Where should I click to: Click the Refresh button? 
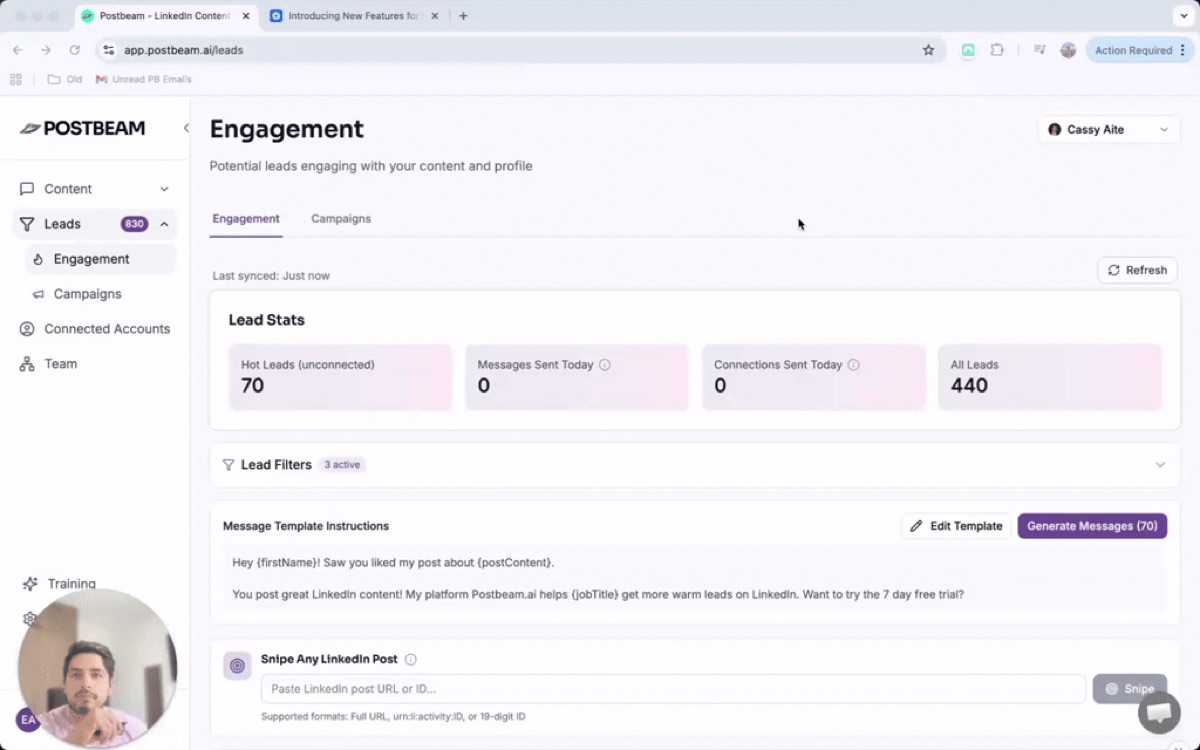click(1137, 270)
